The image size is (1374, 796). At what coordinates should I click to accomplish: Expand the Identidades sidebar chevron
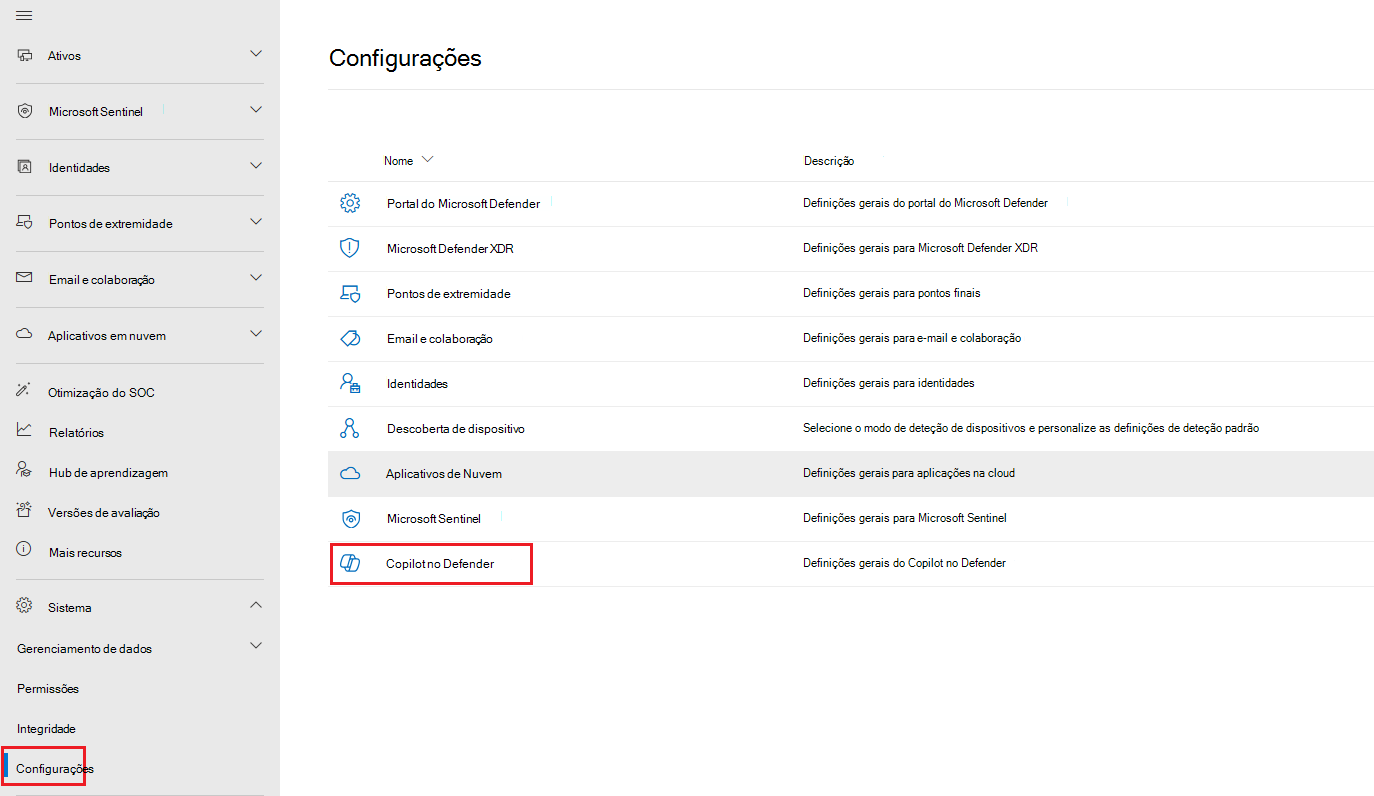pos(256,165)
